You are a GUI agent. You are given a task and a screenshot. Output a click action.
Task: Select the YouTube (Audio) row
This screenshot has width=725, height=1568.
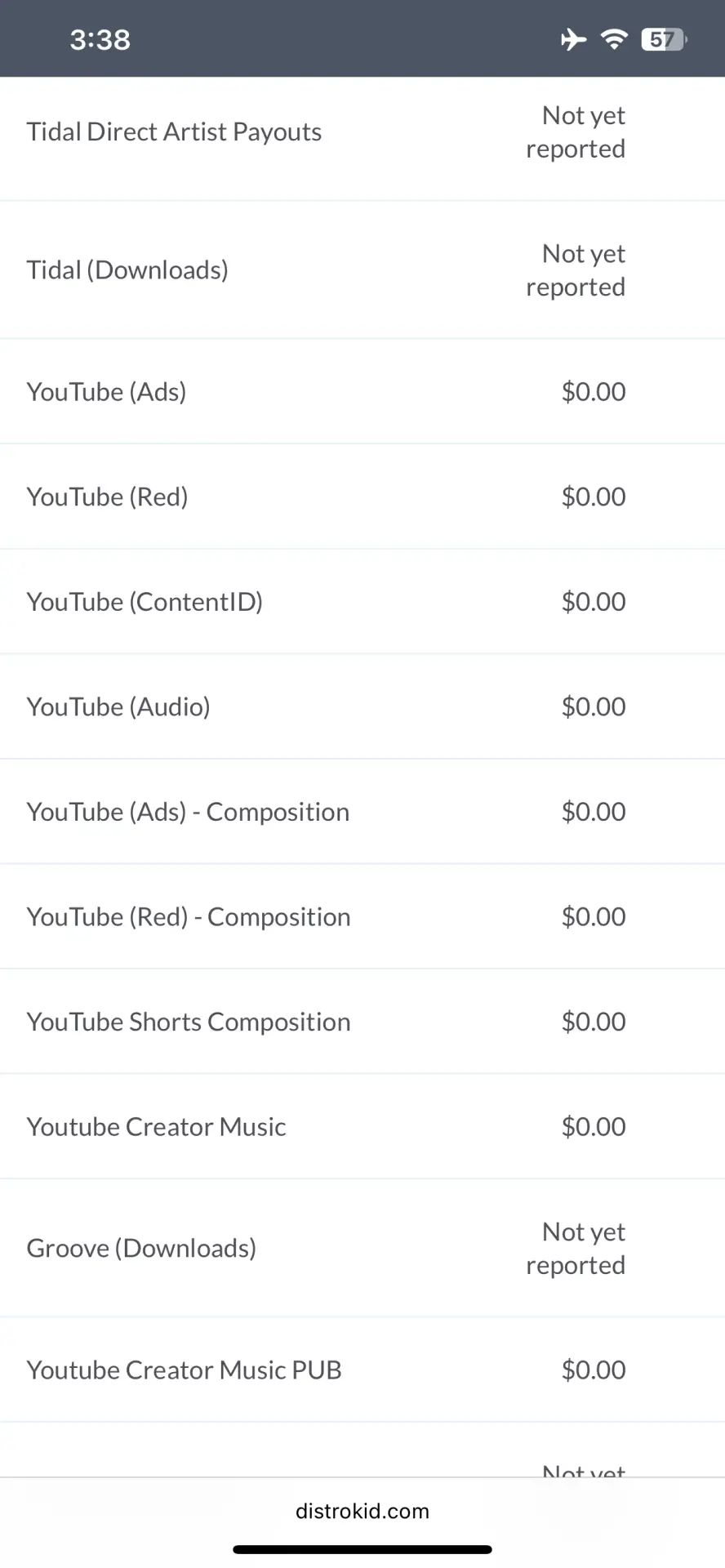coord(362,706)
